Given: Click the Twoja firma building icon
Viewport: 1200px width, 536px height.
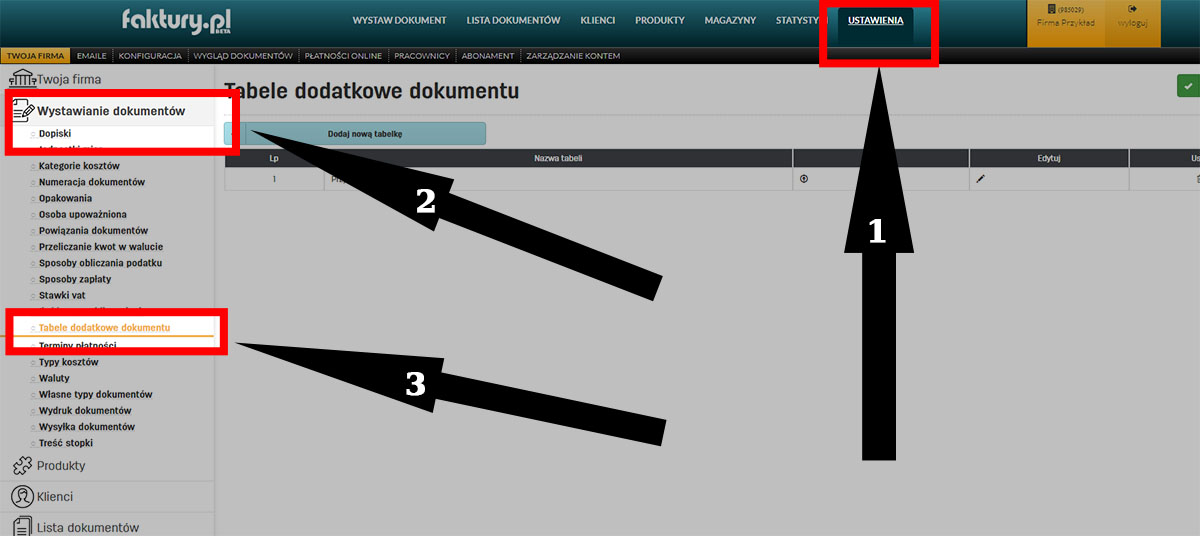Looking at the screenshot, I should (x=22, y=78).
